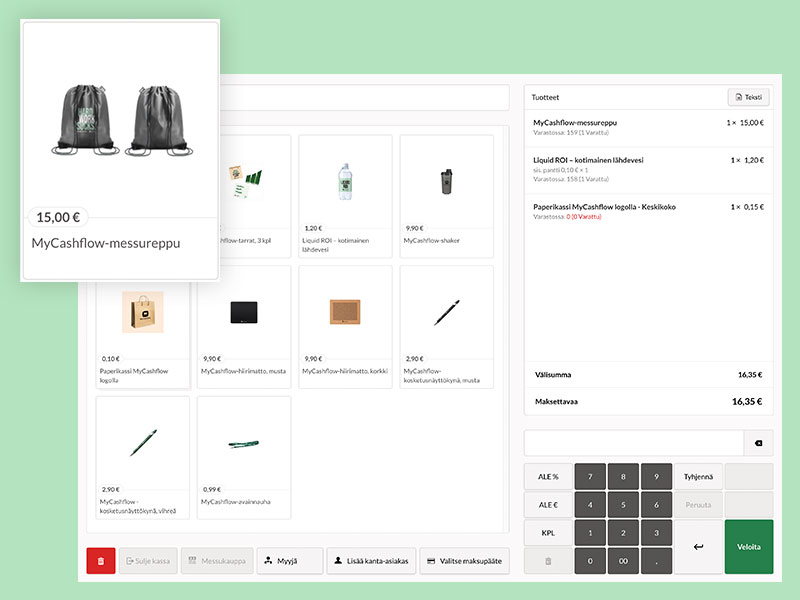The height and width of the screenshot is (600, 800).
Task: Tap the decimal point key
Action: tap(657, 561)
